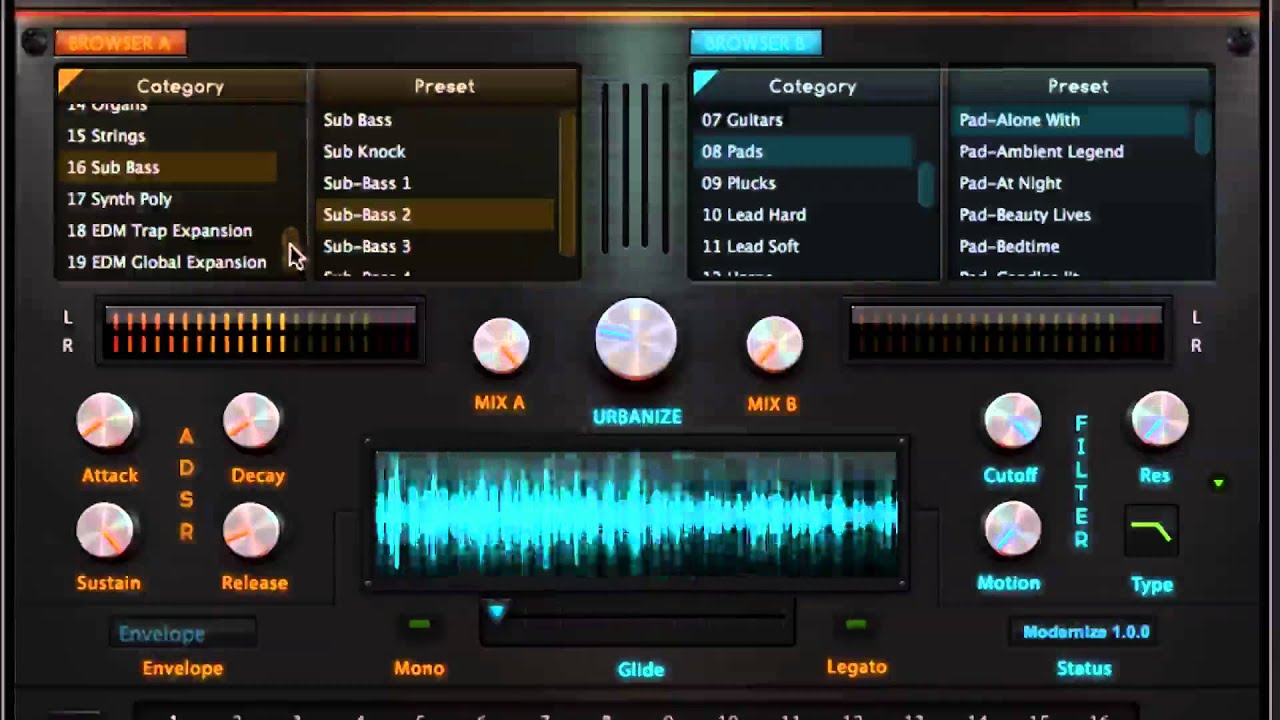
Task: Click the Release knob
Action: (x=251, y=530)
